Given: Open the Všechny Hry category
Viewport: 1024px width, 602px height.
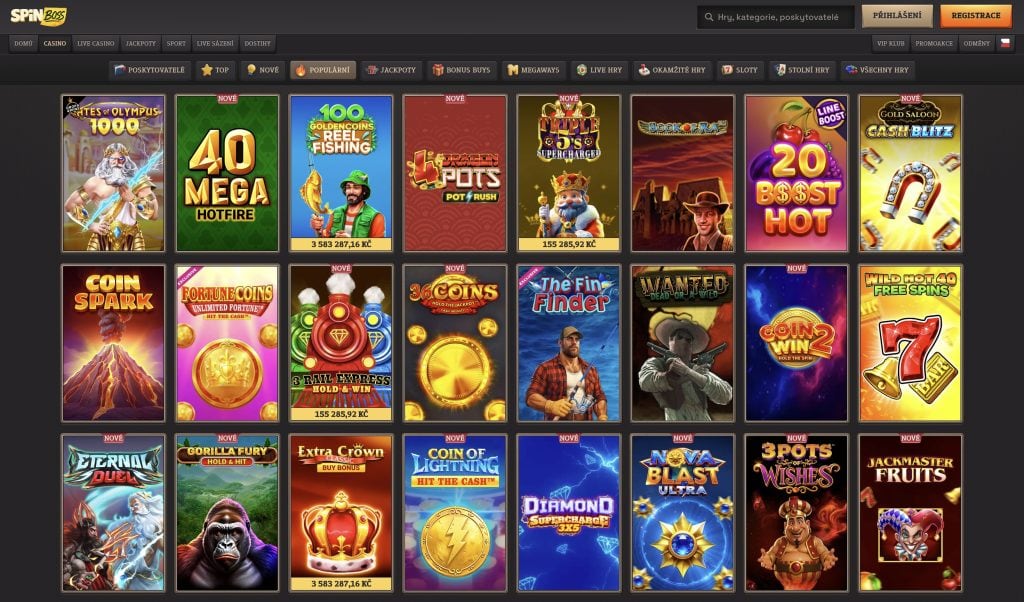Looking at the screenshot, I should [x=878, y=70].
